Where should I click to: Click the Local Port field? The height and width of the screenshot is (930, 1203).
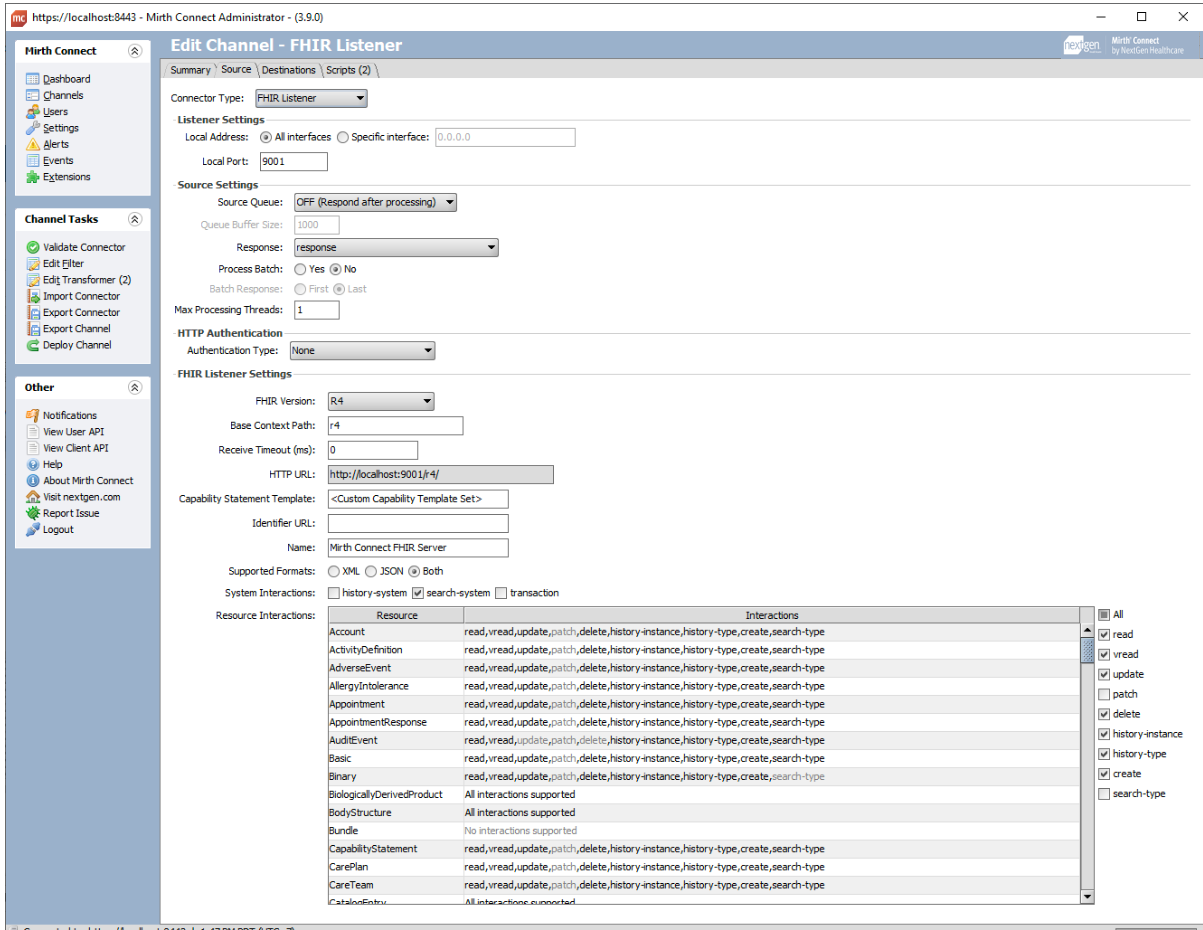tap(293, 161)
